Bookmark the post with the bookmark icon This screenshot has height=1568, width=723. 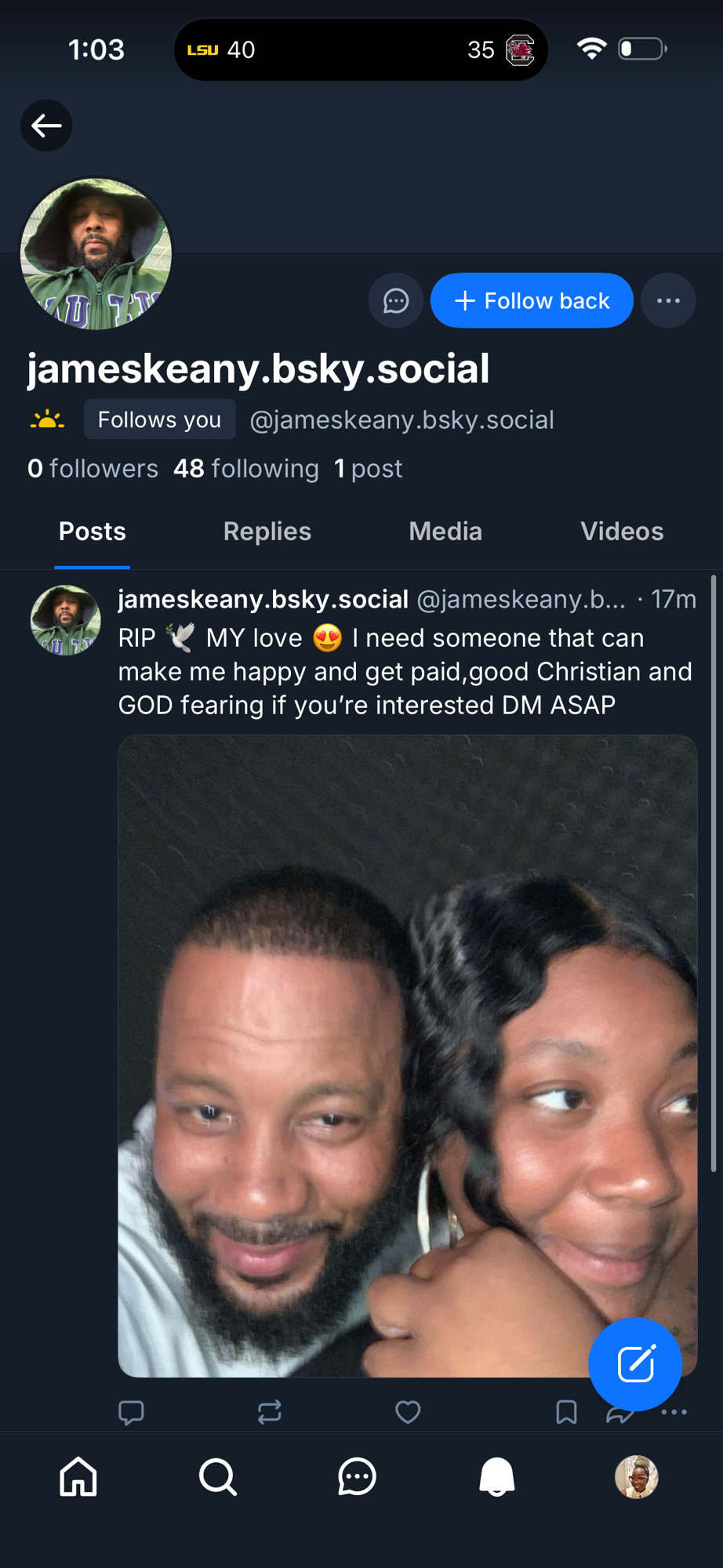click(x=566, y=1413)
